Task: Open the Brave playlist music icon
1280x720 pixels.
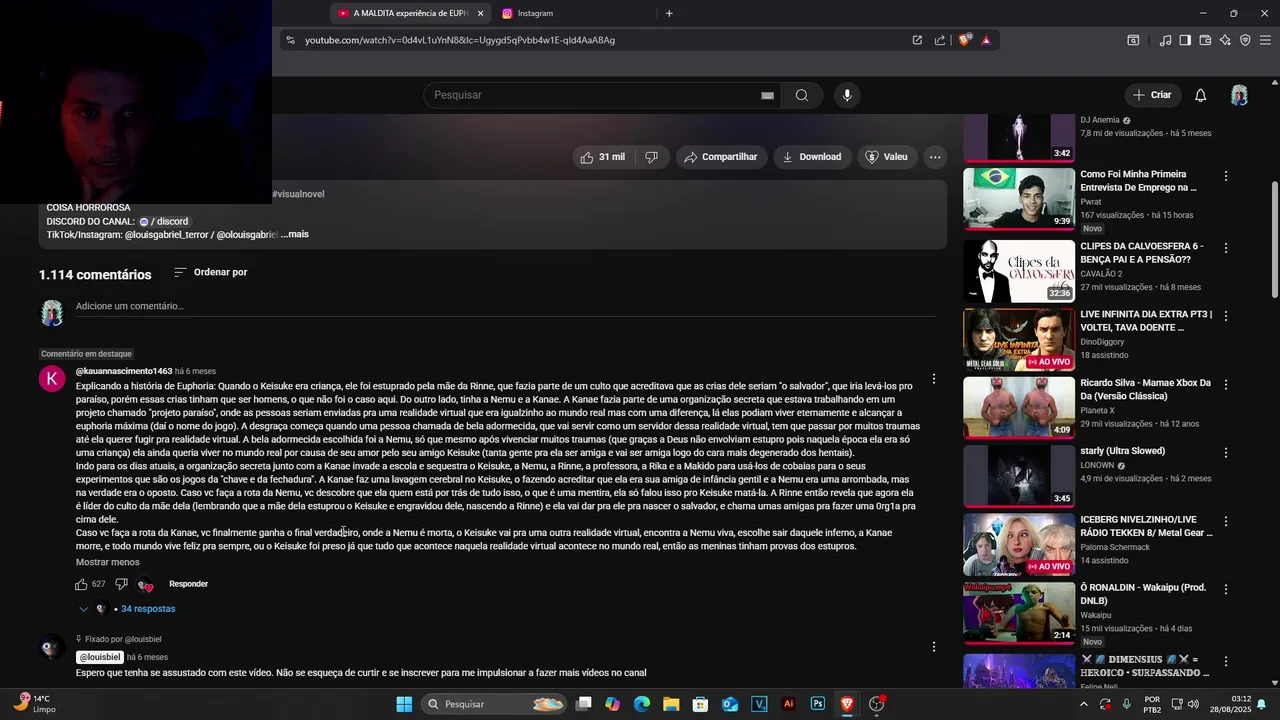Action: click(1165, 40)
